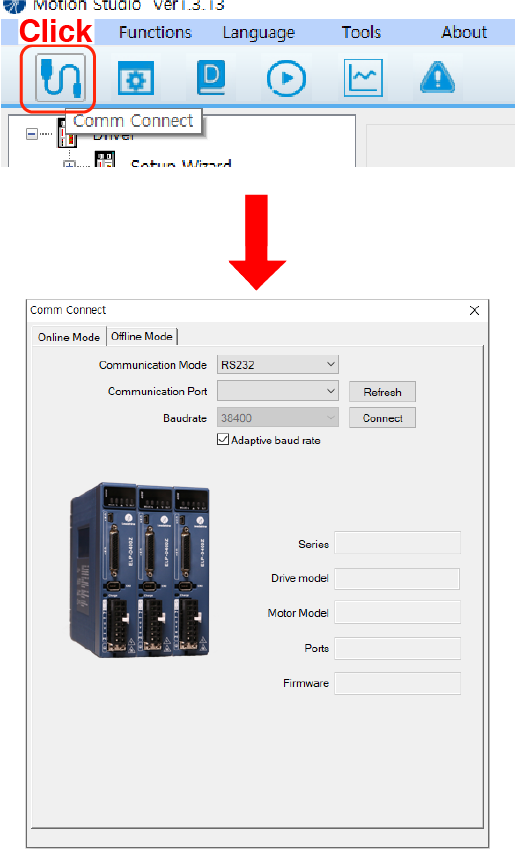516x856 pixels.
Task: Open the Communication Mode RS232 dropdown
Action: pos(278,365)
